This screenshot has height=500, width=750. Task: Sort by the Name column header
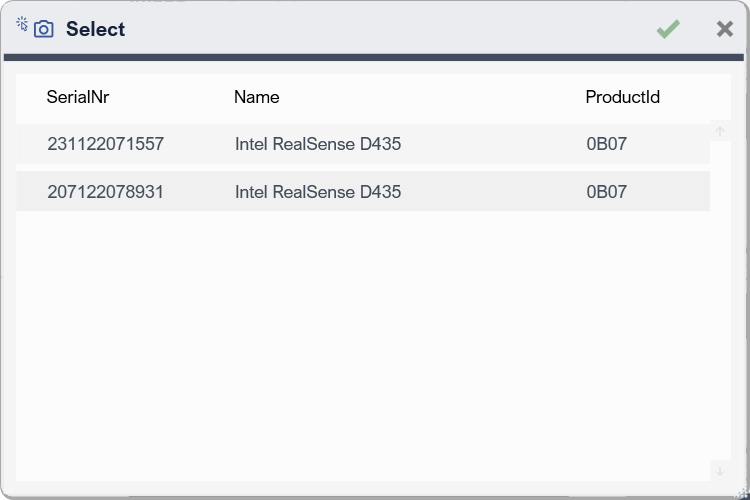[256, 97]
